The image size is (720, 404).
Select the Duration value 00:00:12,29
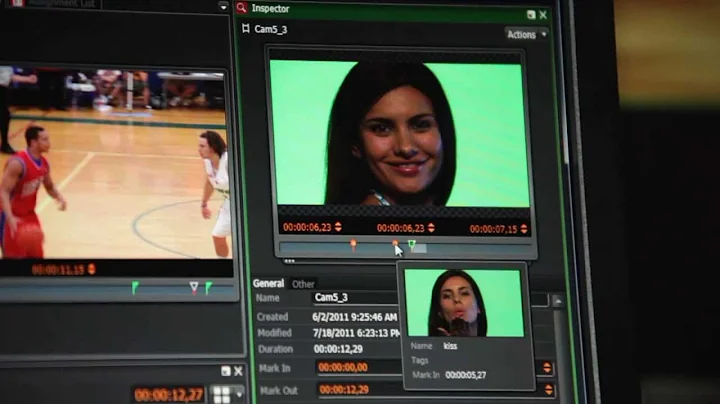point(338,349)
